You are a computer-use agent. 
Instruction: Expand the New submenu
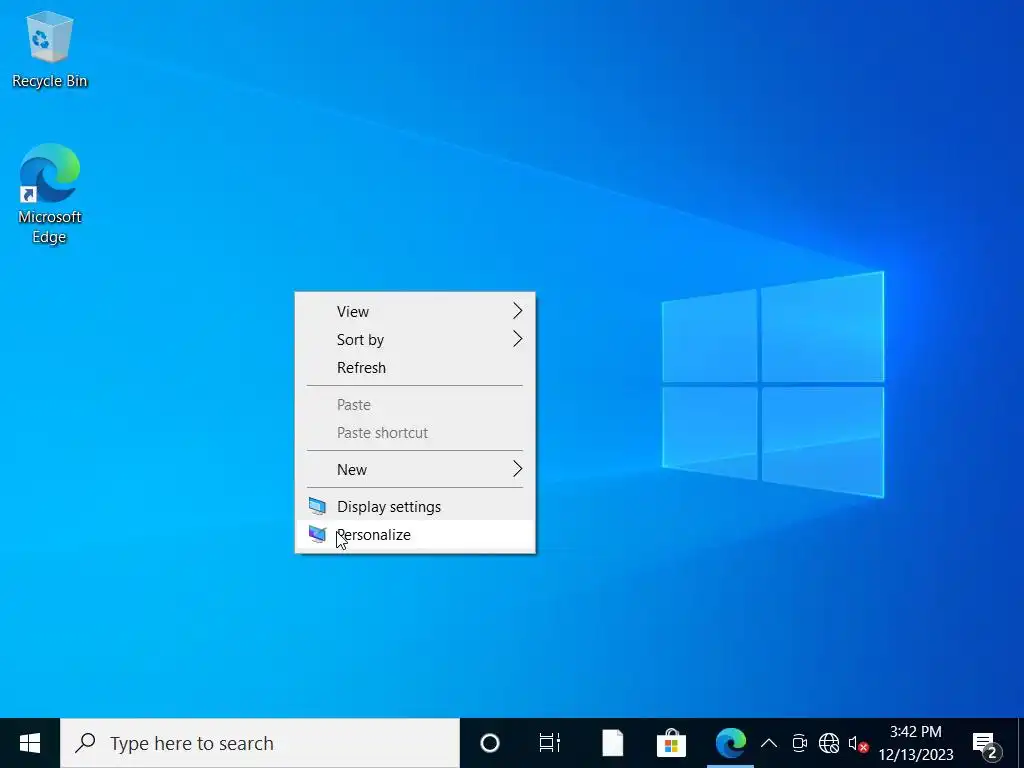(x=415, y=470)
